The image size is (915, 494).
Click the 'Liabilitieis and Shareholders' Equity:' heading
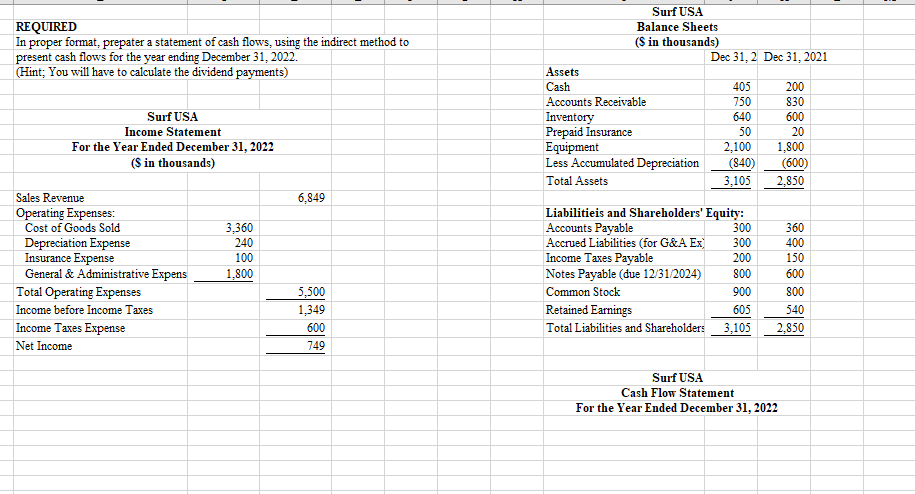(645, 213)
